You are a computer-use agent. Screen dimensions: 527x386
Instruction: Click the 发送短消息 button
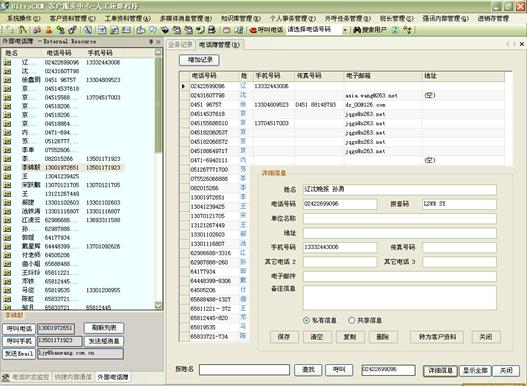tap(104, 341)
